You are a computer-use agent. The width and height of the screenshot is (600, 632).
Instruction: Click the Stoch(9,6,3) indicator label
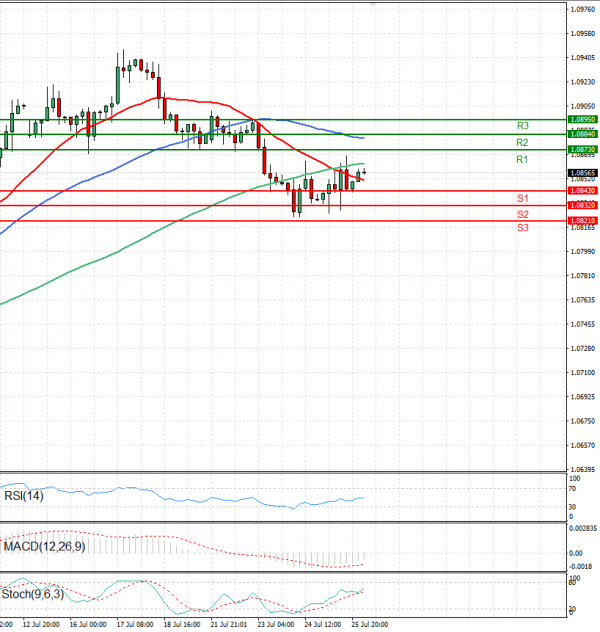point(33,594)
